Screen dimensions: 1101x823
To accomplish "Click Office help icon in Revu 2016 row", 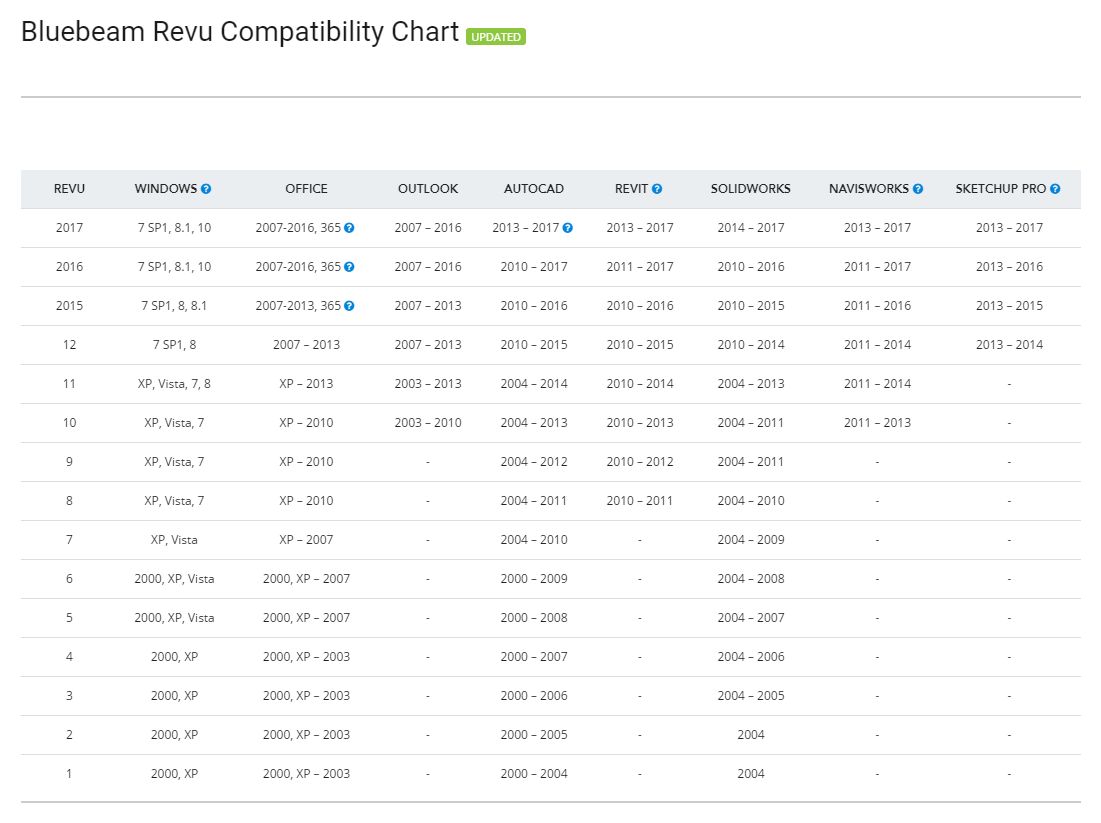I will pyautogui.click(x=349, y=267).
